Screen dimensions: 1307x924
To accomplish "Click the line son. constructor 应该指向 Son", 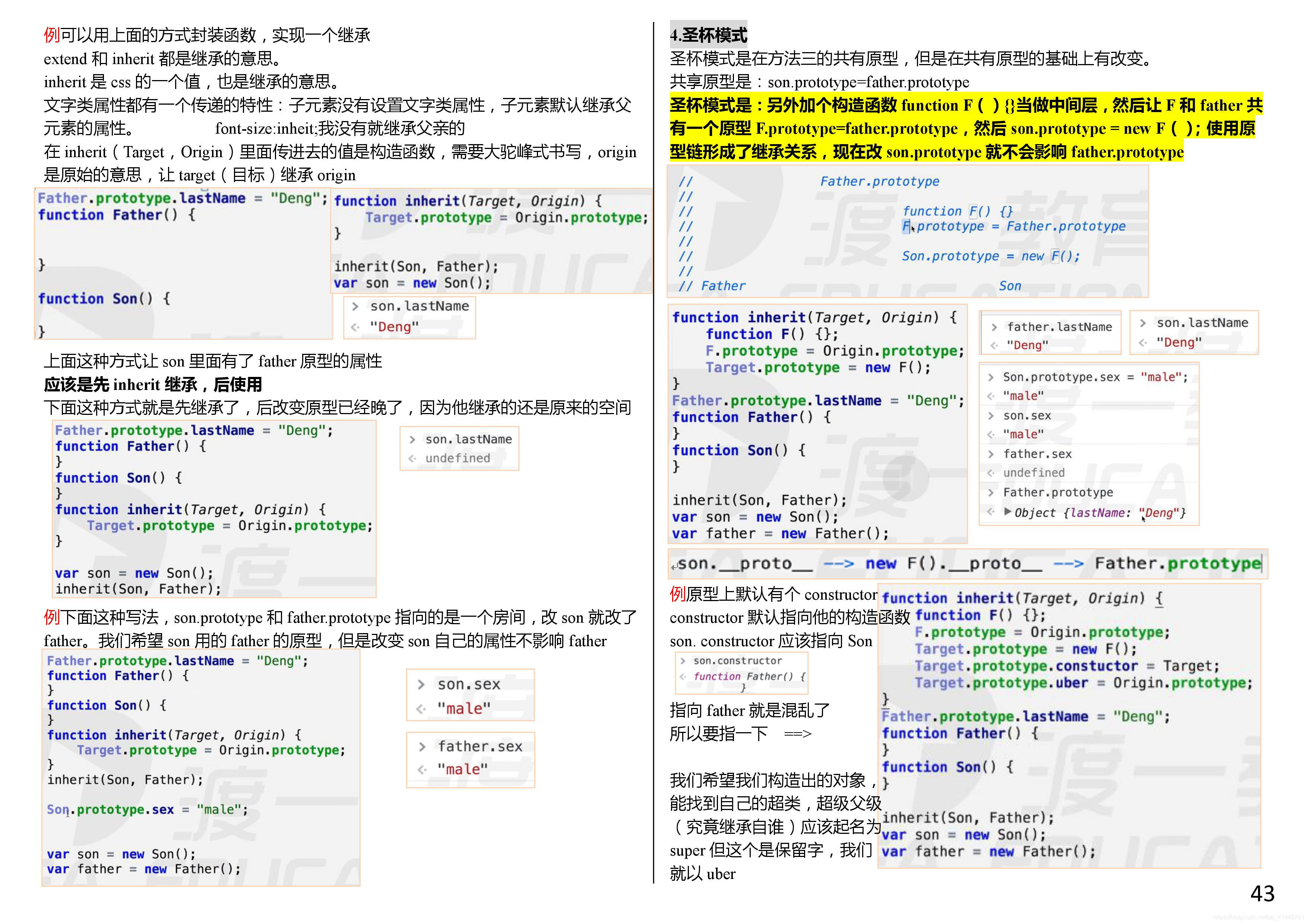I will pos(771,641).
